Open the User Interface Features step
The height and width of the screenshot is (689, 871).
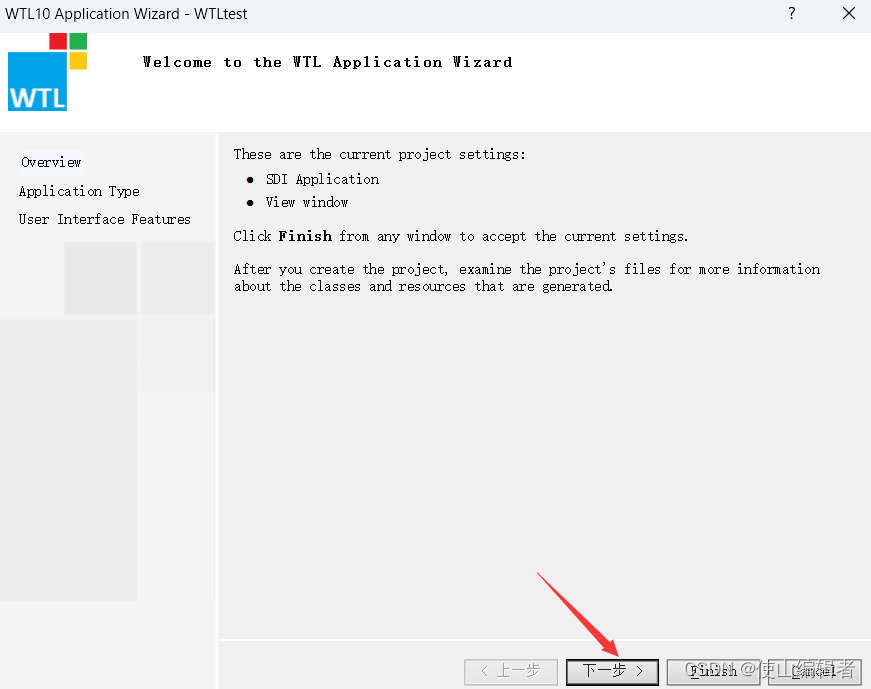pos(105,219)
